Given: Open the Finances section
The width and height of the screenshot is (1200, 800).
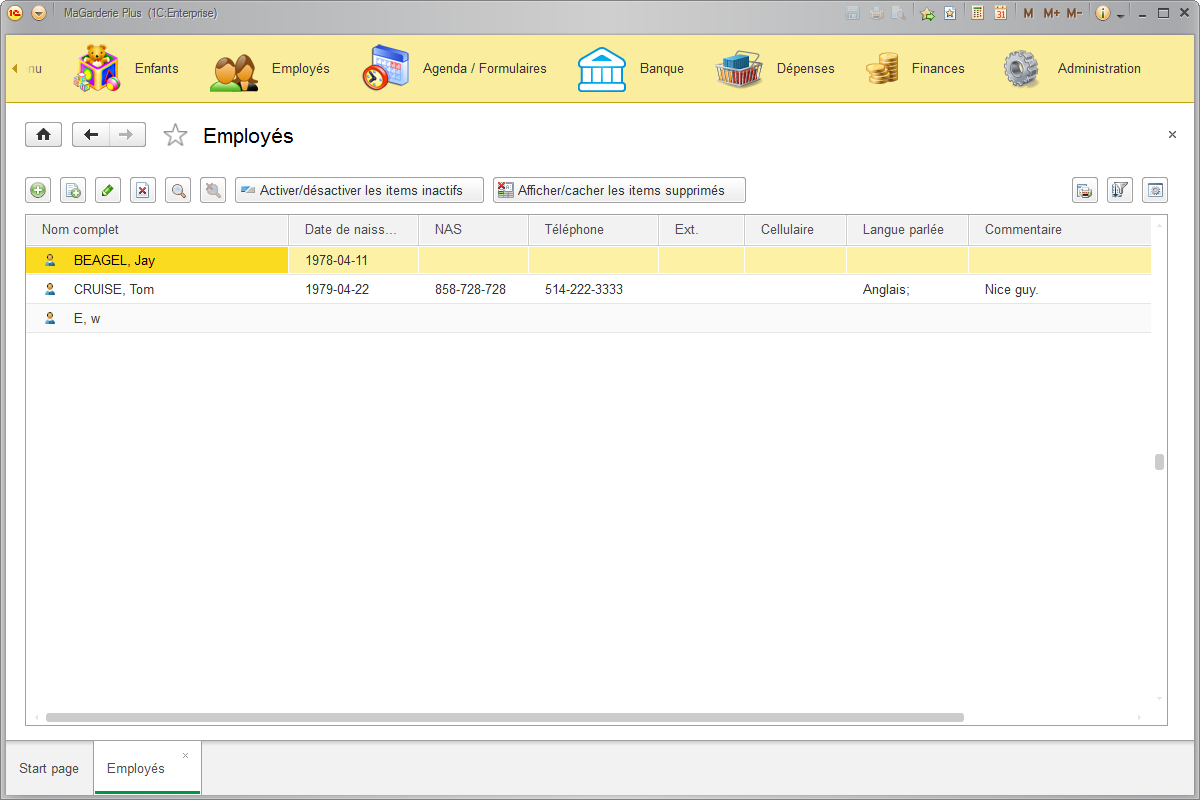Looking at the screenshot, I should point(936,68).
